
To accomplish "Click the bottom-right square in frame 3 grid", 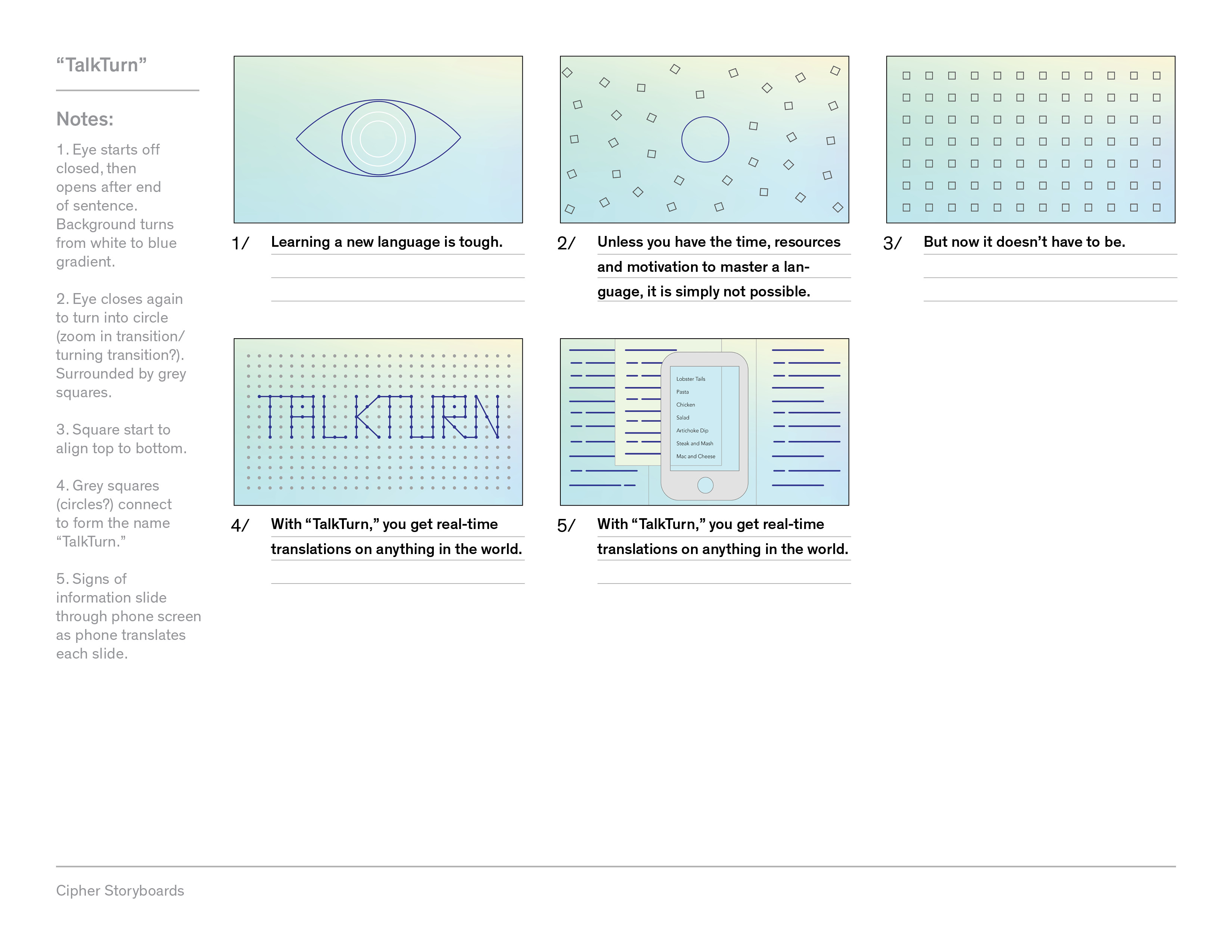I will (1157, 208).
